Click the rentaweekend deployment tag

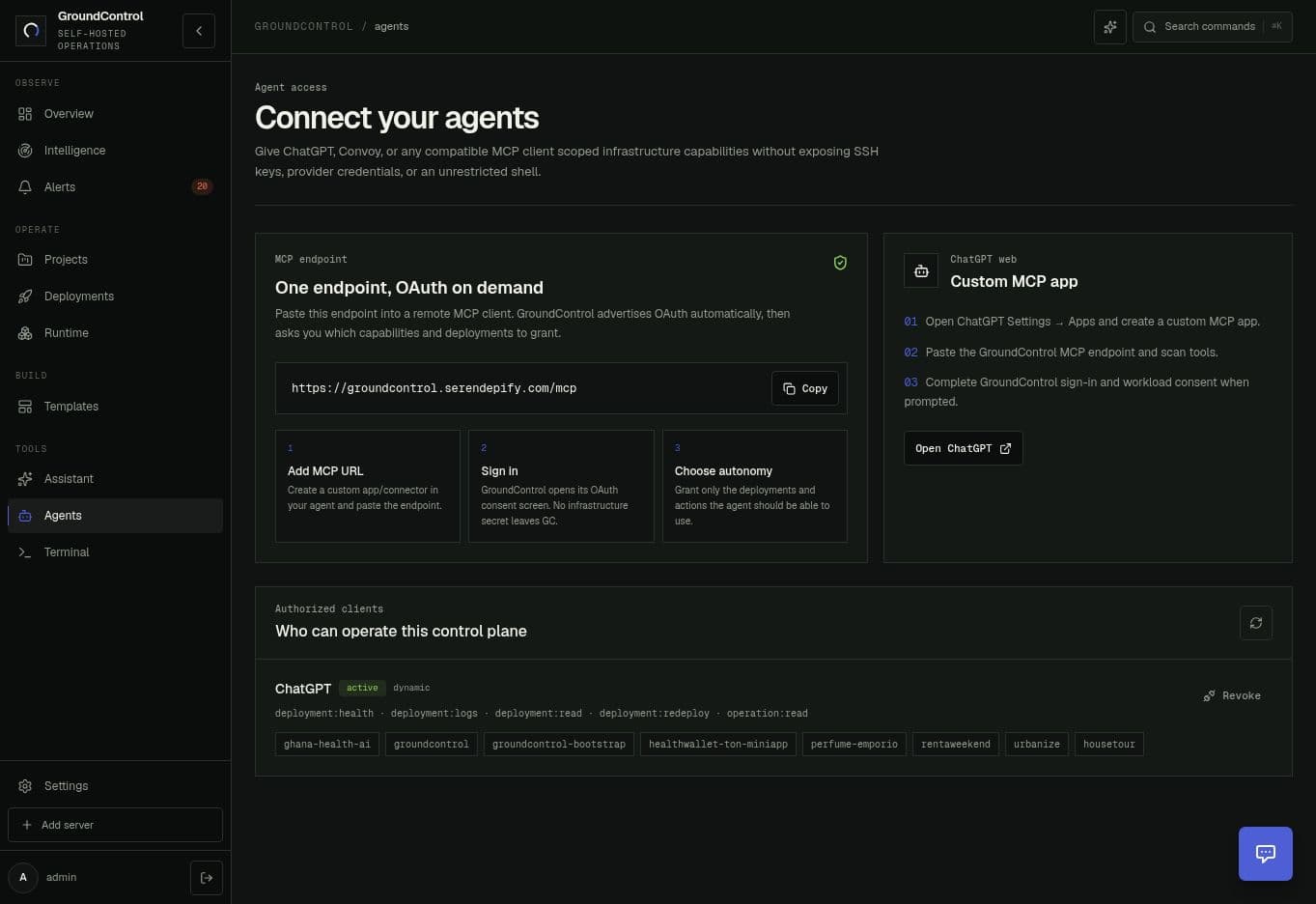click(956, 745)
